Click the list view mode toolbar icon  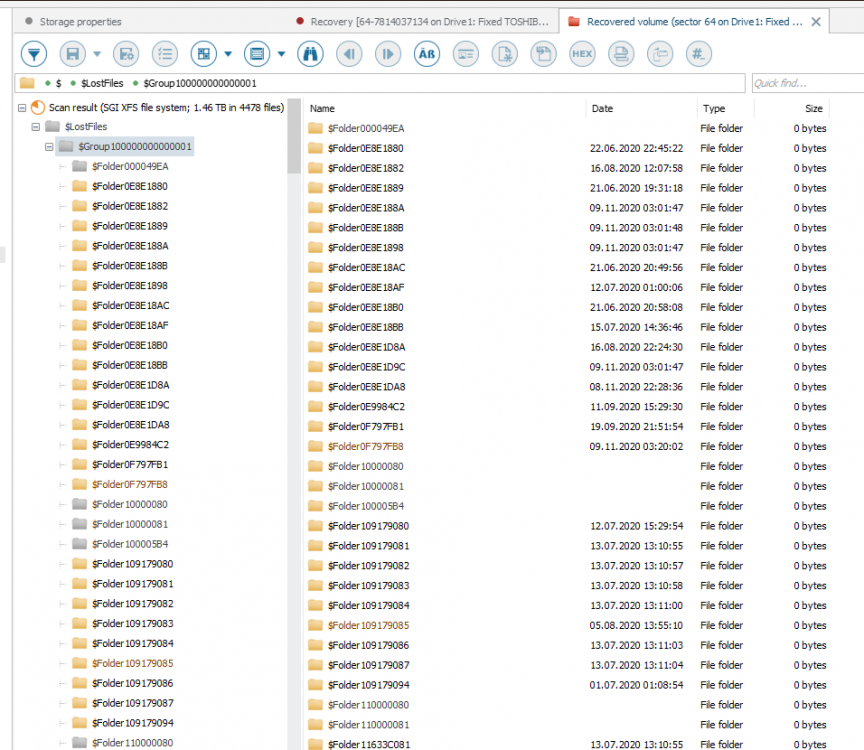point(257,54)
